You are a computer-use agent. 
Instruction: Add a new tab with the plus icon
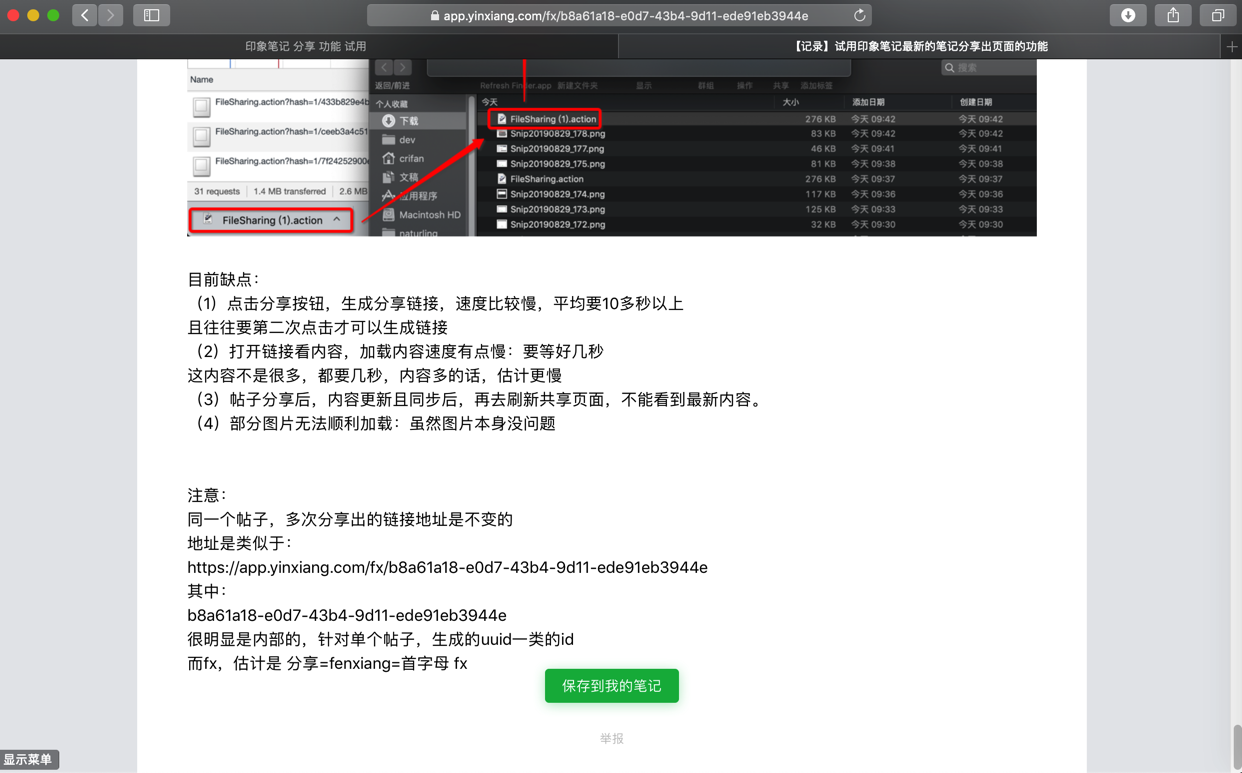pos(1232,46)
